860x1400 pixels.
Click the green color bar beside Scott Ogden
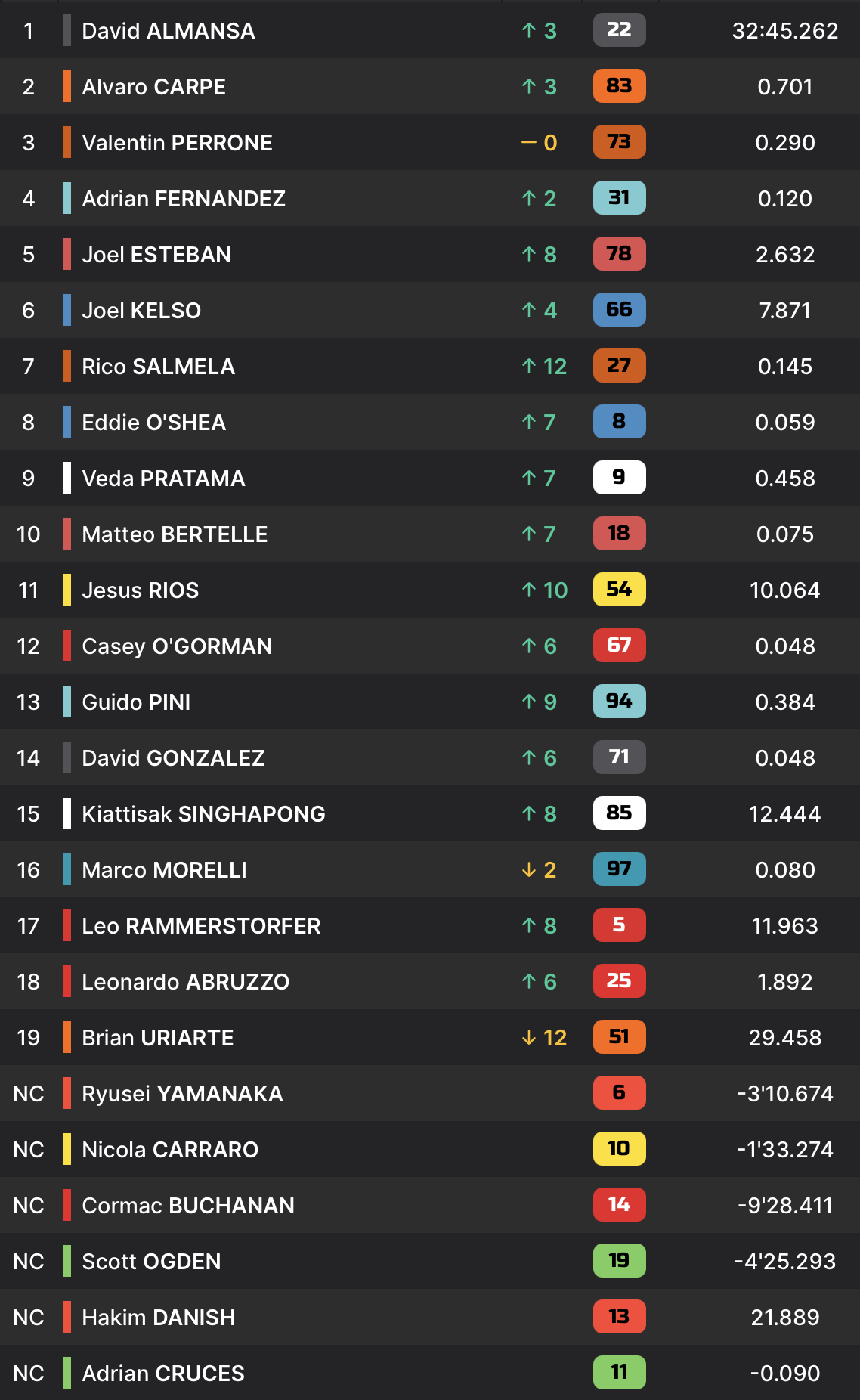[67, 1262]
